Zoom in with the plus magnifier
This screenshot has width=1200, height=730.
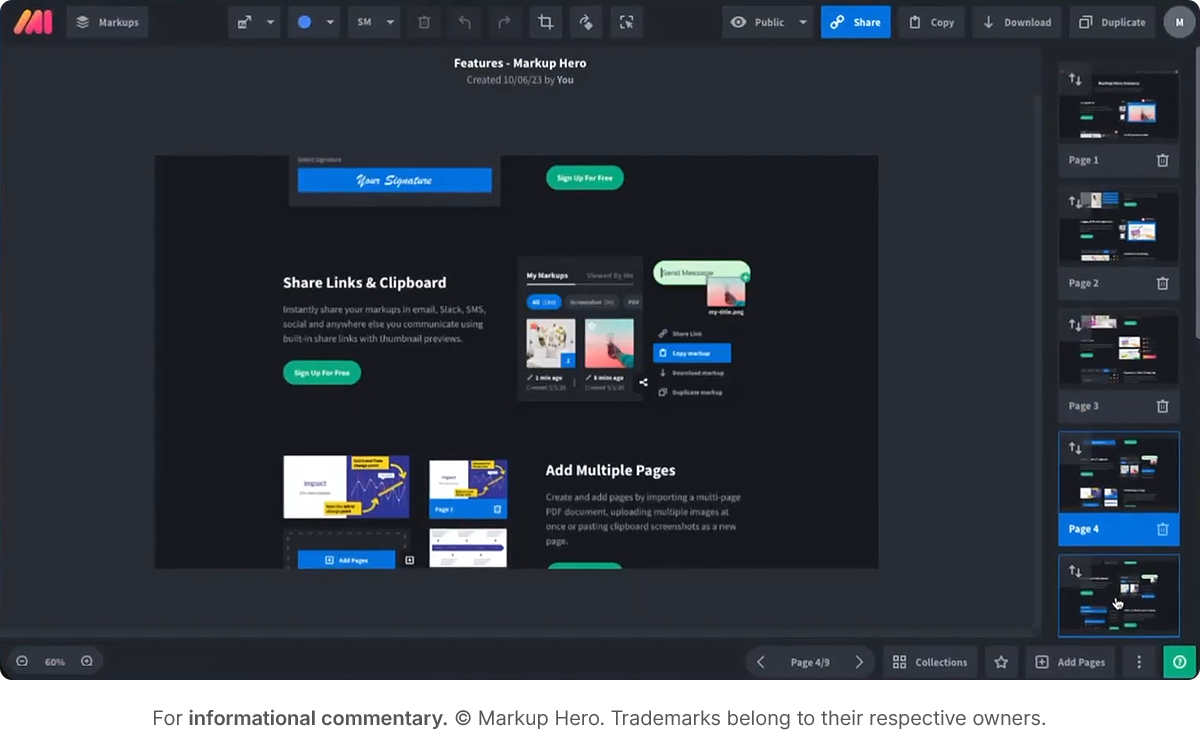87,661
